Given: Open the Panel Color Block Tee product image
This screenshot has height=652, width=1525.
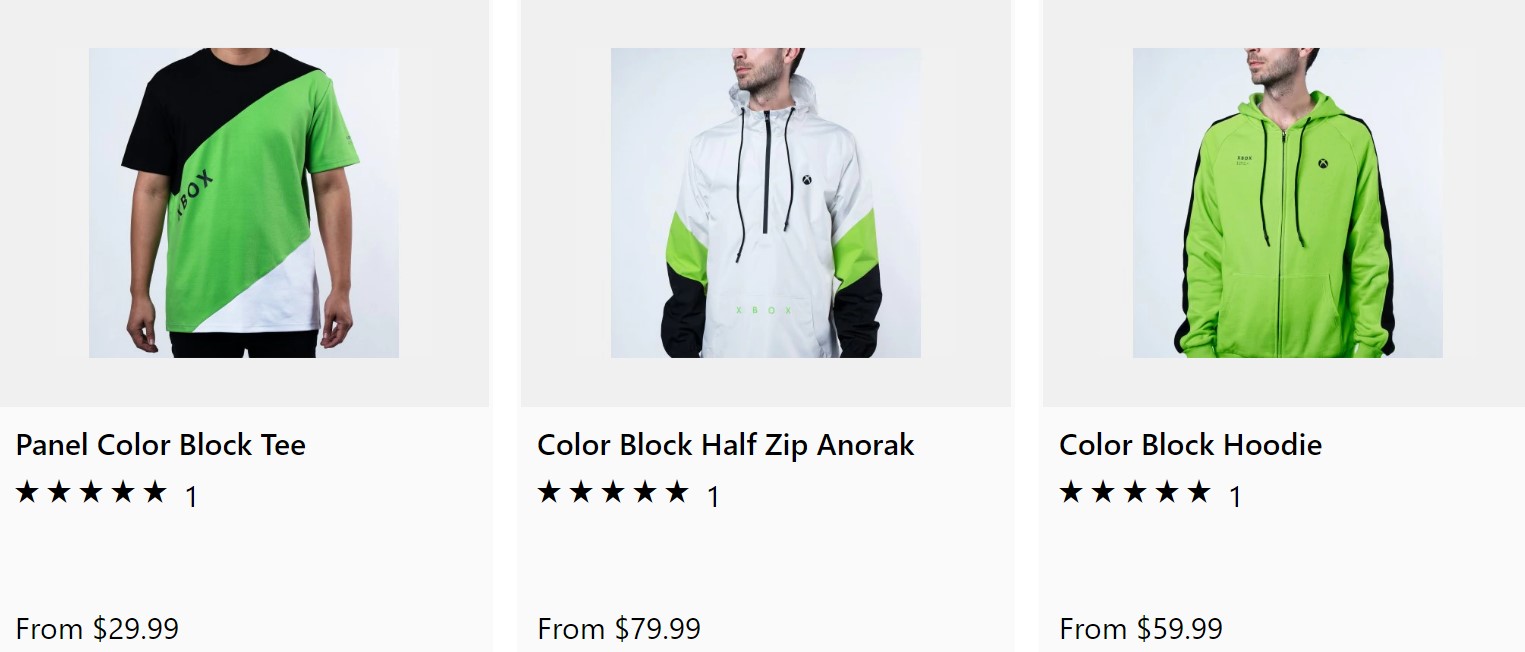Looking at the screenshot, I should pos(244,203).
